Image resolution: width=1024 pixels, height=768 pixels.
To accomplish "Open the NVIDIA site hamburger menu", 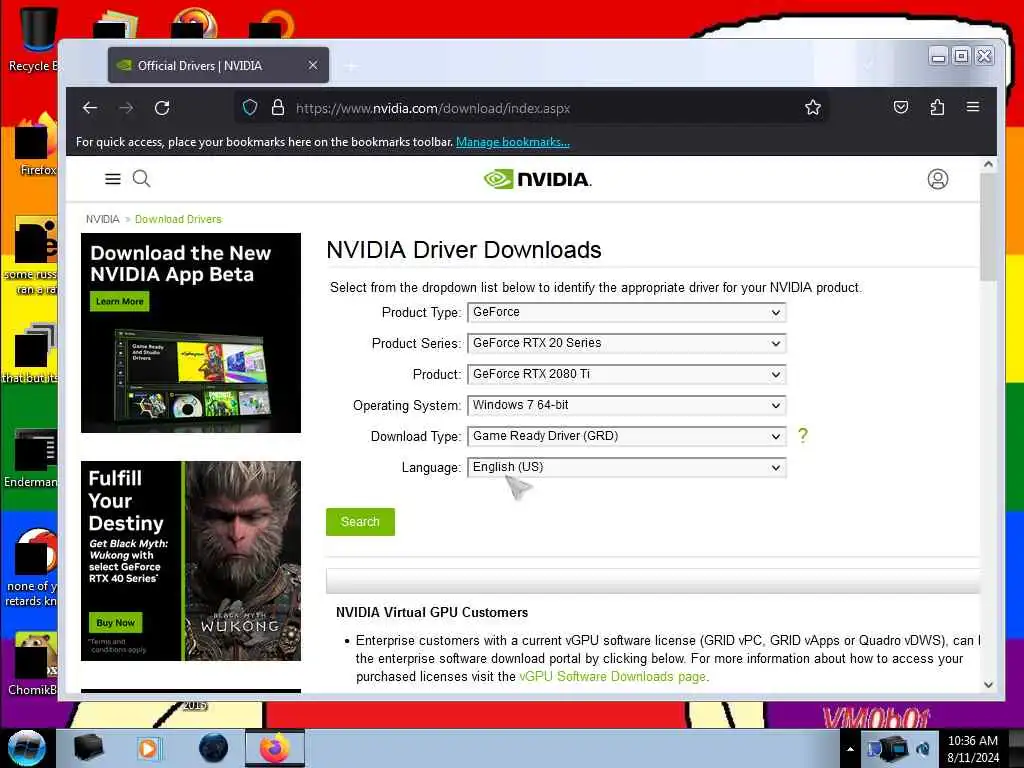I will point(112,178).
